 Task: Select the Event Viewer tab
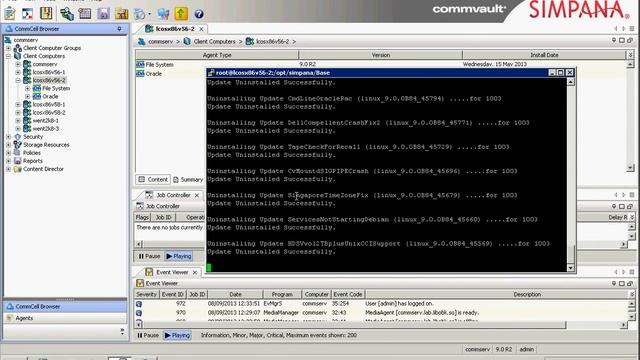[172, 272]
